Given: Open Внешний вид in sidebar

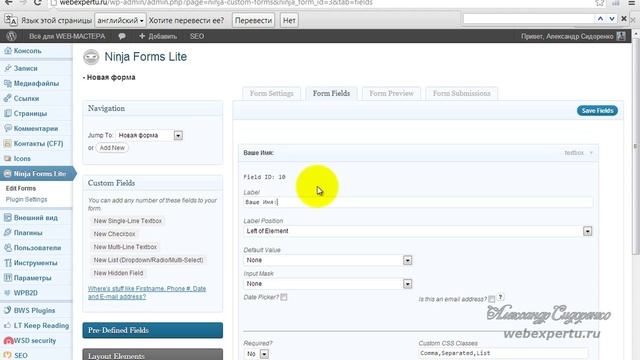Looking at the screenshot, I should [x=36, y=218].
